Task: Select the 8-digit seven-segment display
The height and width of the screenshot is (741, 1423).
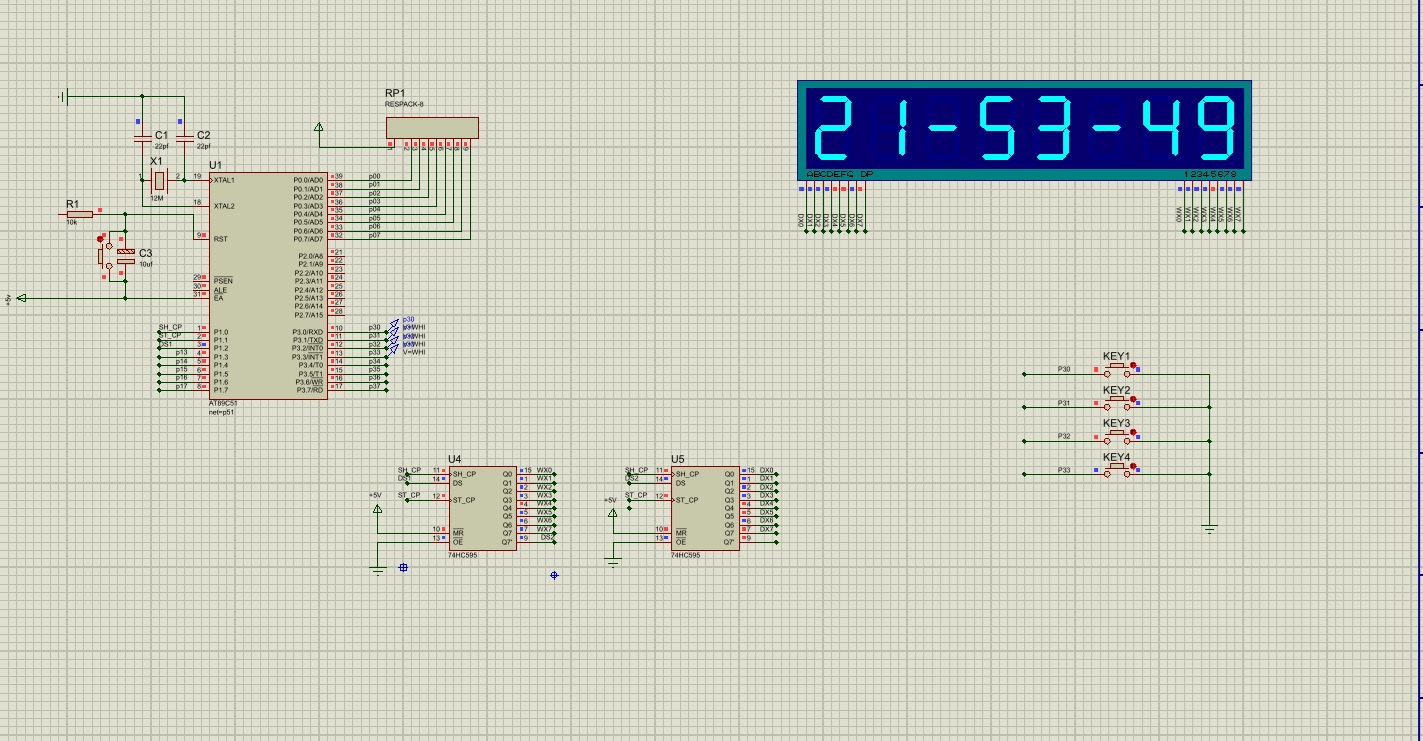Action: (x=1024, y=130)
